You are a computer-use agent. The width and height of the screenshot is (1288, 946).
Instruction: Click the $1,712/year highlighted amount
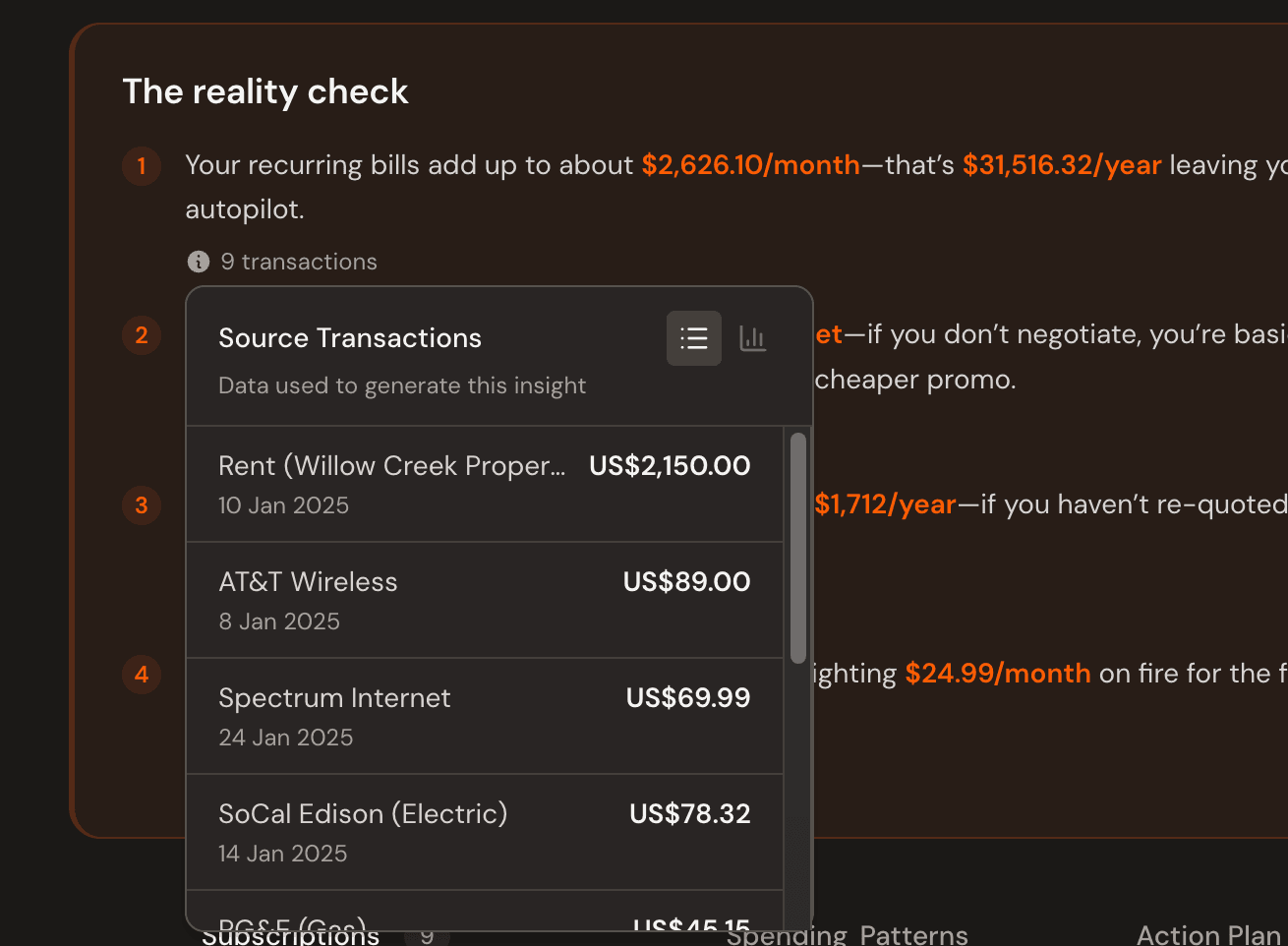pos(885,504)
